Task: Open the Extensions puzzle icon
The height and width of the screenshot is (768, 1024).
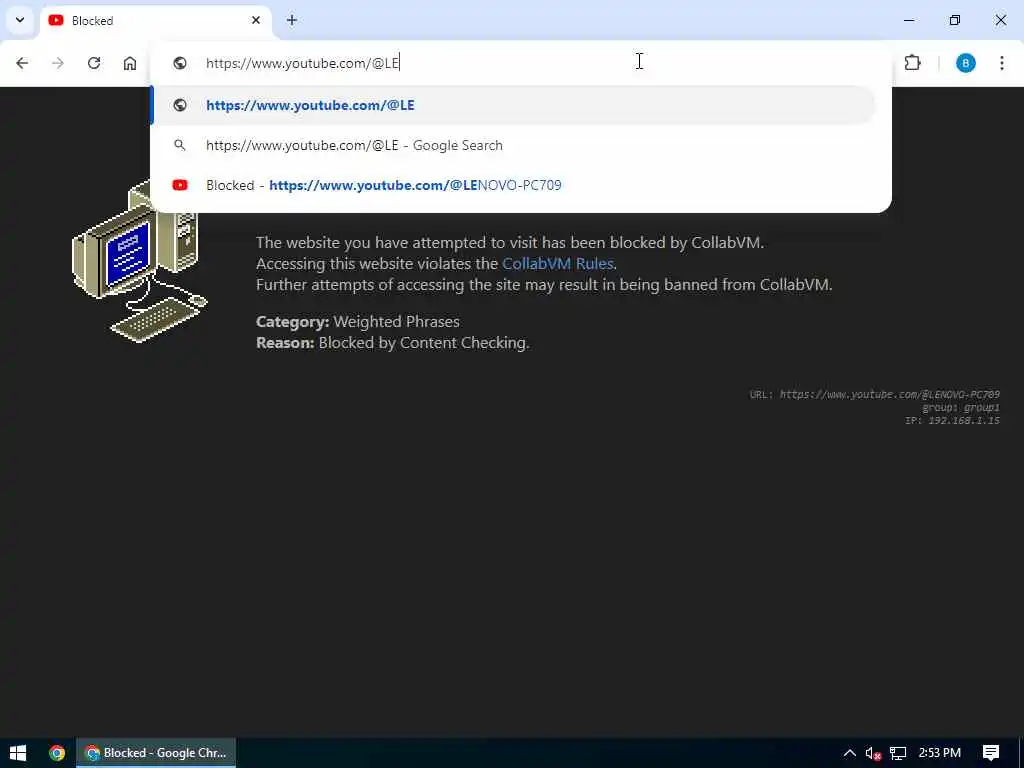Action: point(912,63)
